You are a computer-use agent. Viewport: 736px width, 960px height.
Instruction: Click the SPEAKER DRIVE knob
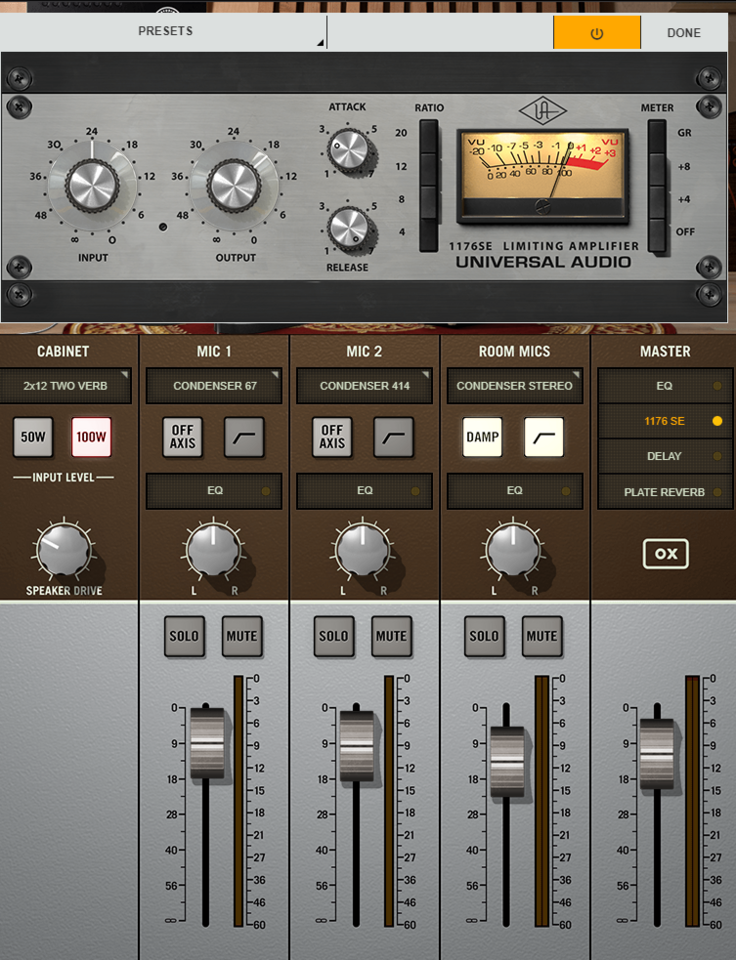coord(64,549)
